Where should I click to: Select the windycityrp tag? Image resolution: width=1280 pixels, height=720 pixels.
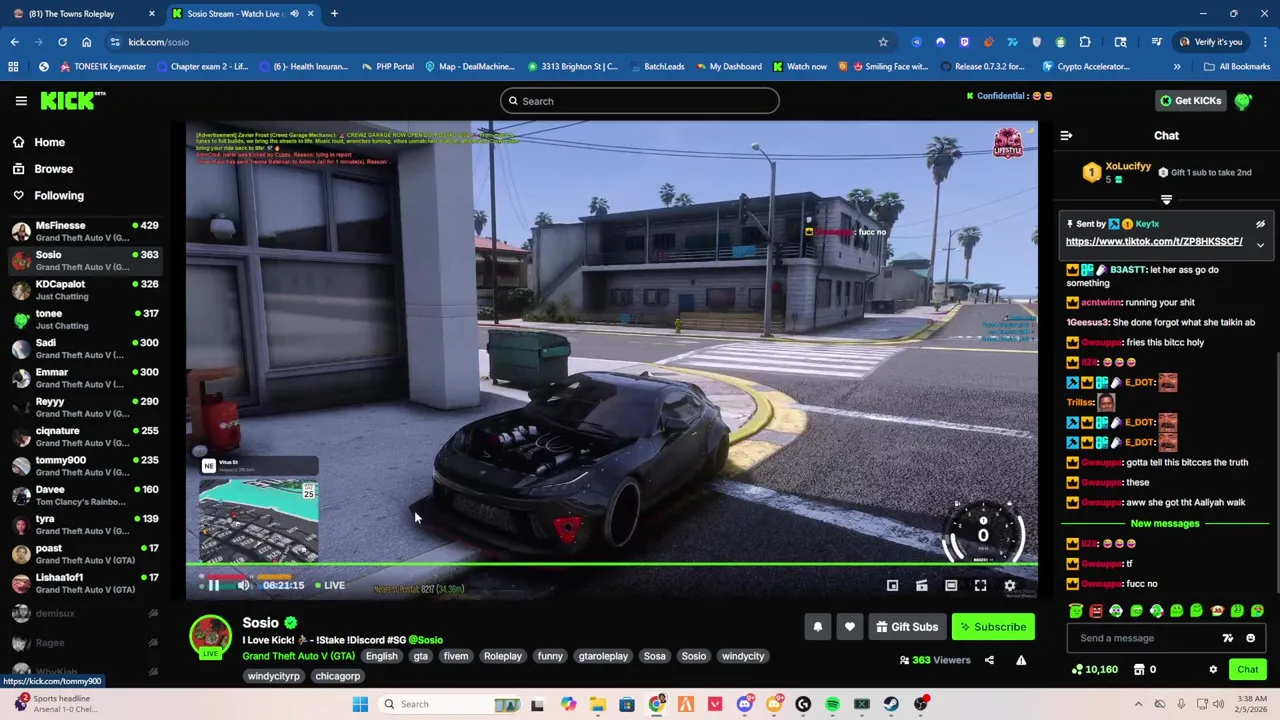(x=273, y=676)
